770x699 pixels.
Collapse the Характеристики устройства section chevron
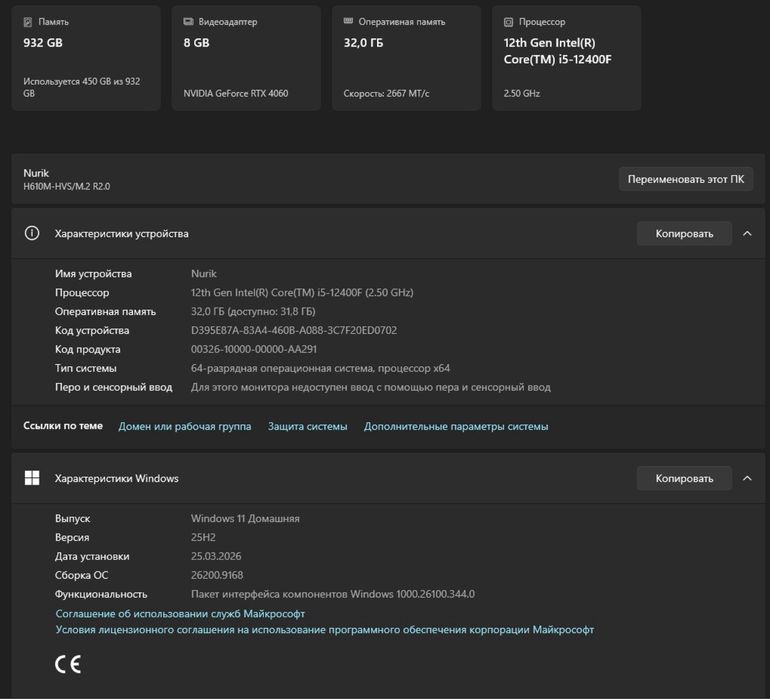(747, 233)
